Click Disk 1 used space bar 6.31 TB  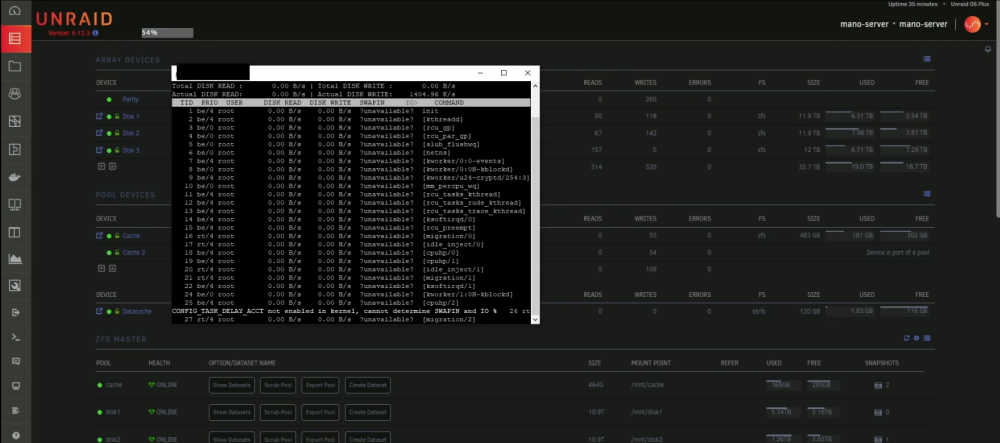pos(851,117)
